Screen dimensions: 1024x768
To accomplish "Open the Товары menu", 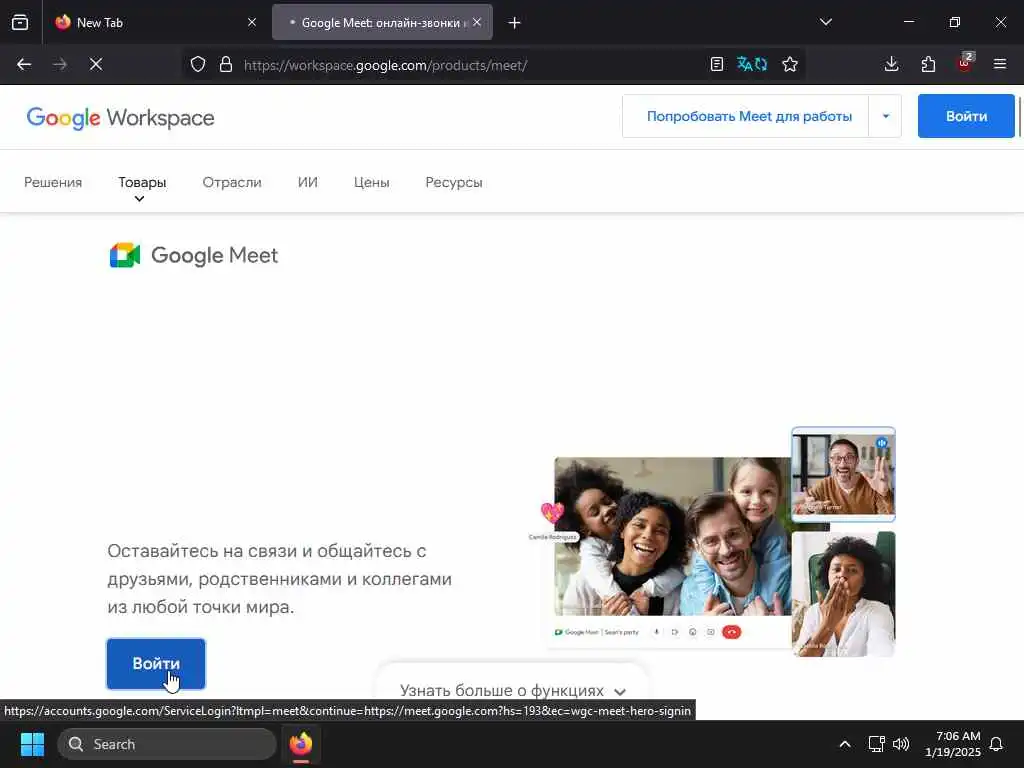I will 142,185.
